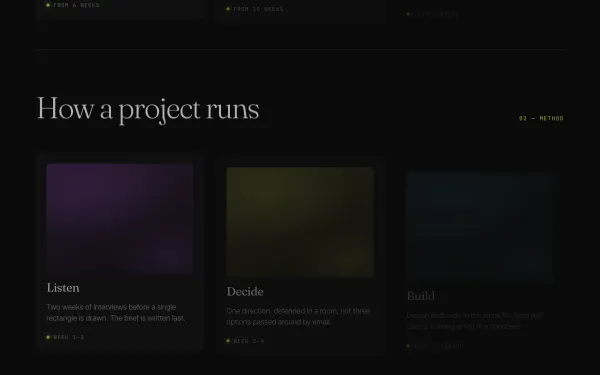Screen dimensions: 600x375
Task: Click the "Decide" card title
Action: [245, 292]
